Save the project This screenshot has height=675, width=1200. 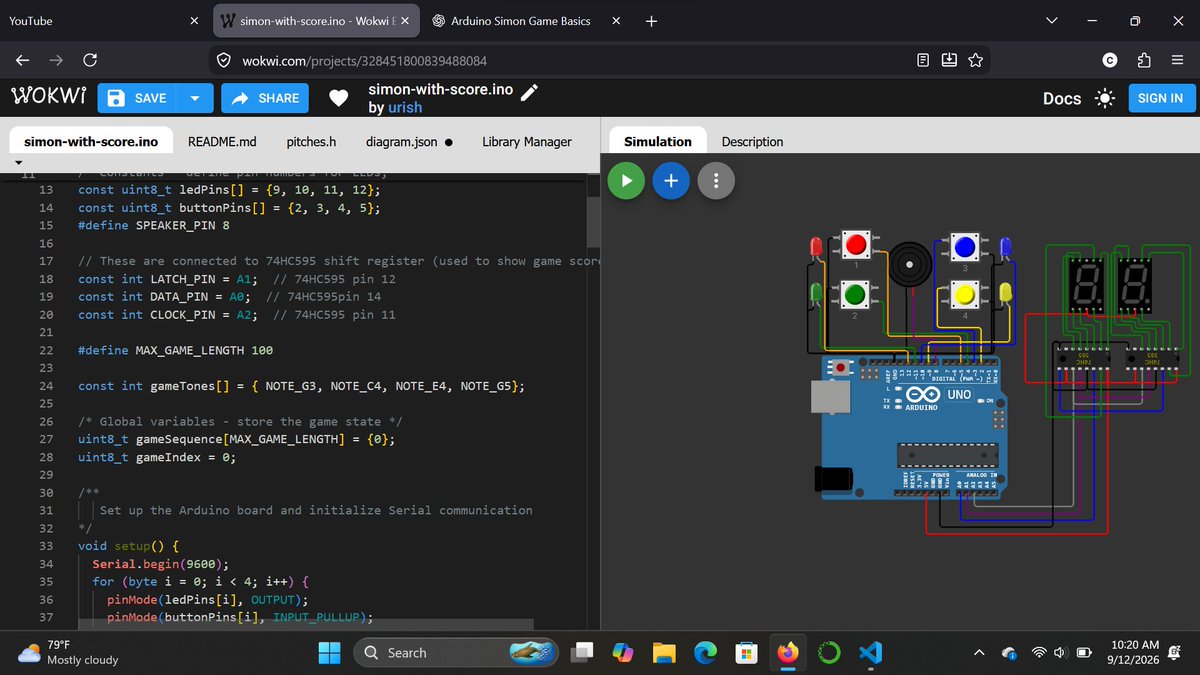tap(137, 98)
